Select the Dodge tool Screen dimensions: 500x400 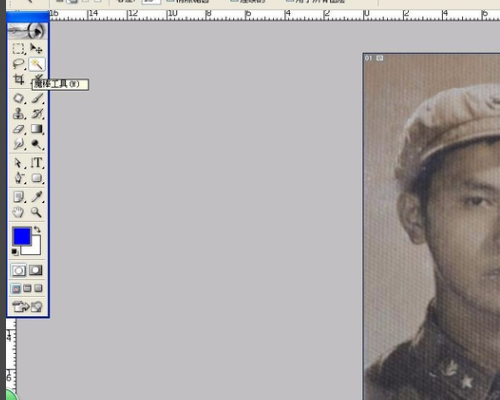(x=37, y=144)
